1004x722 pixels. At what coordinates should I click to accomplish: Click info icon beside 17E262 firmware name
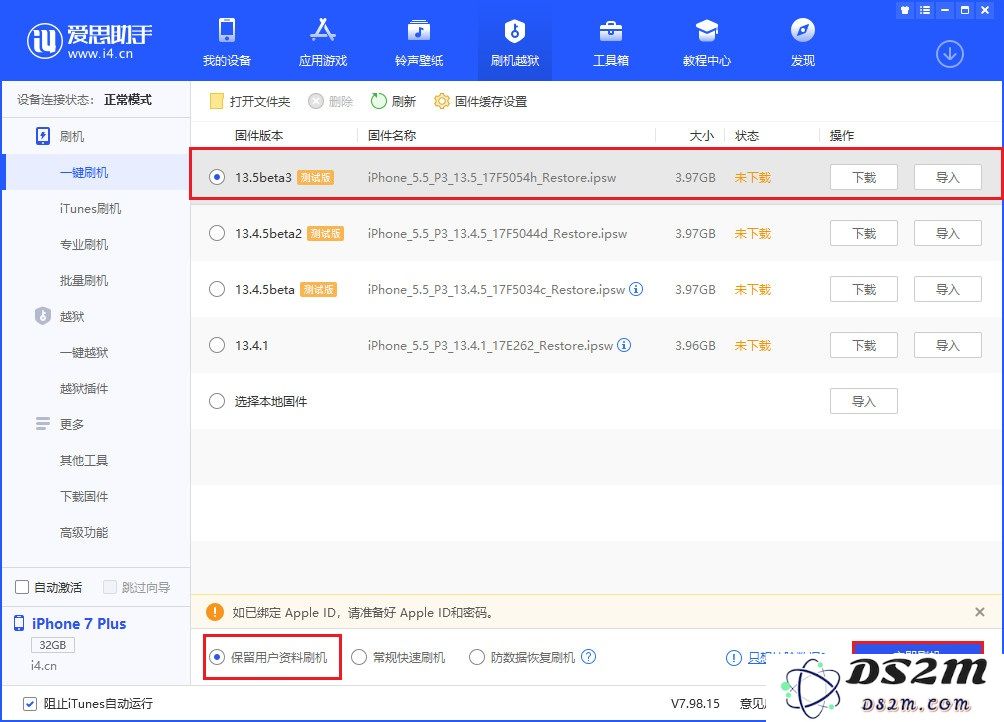(624, 345)
